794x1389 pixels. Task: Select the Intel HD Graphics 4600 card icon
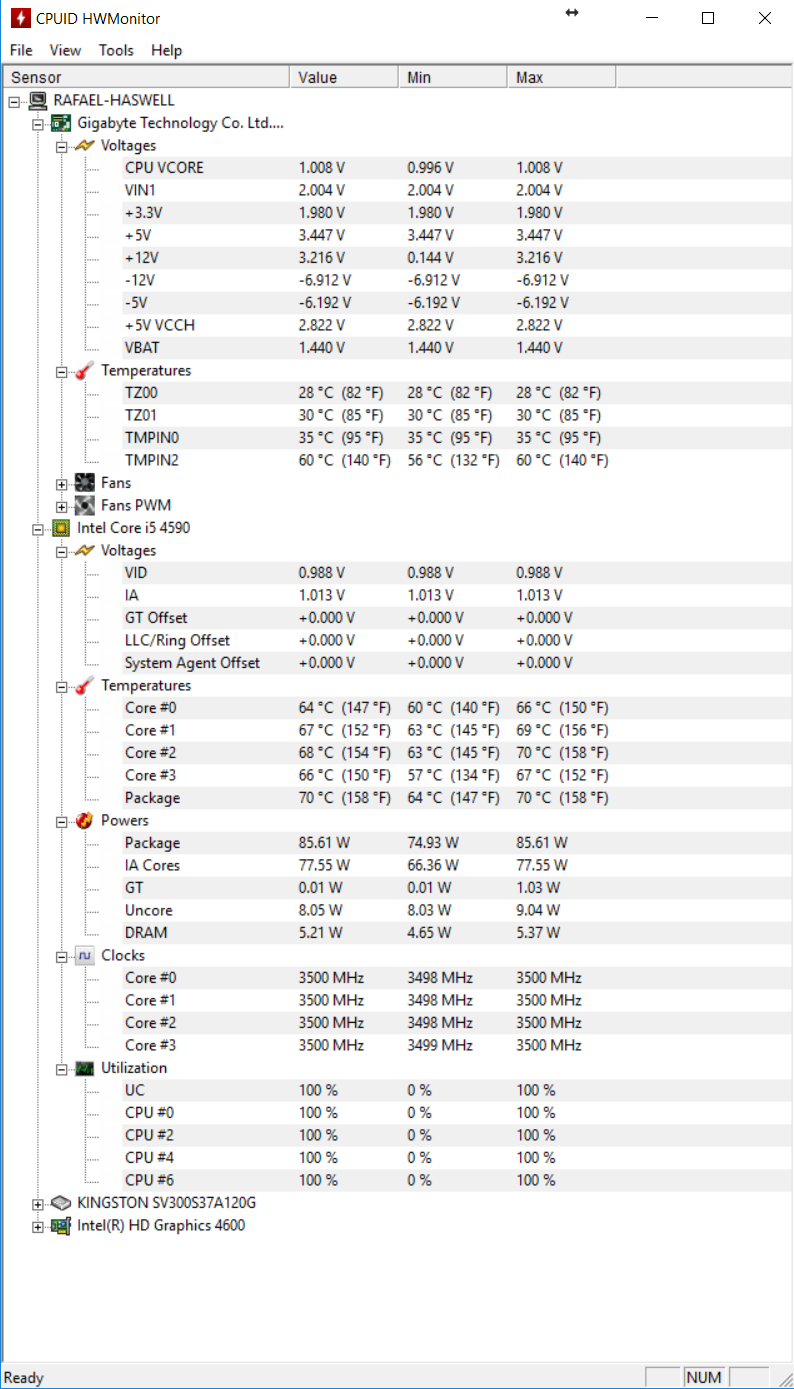(x=61, y=1225)
